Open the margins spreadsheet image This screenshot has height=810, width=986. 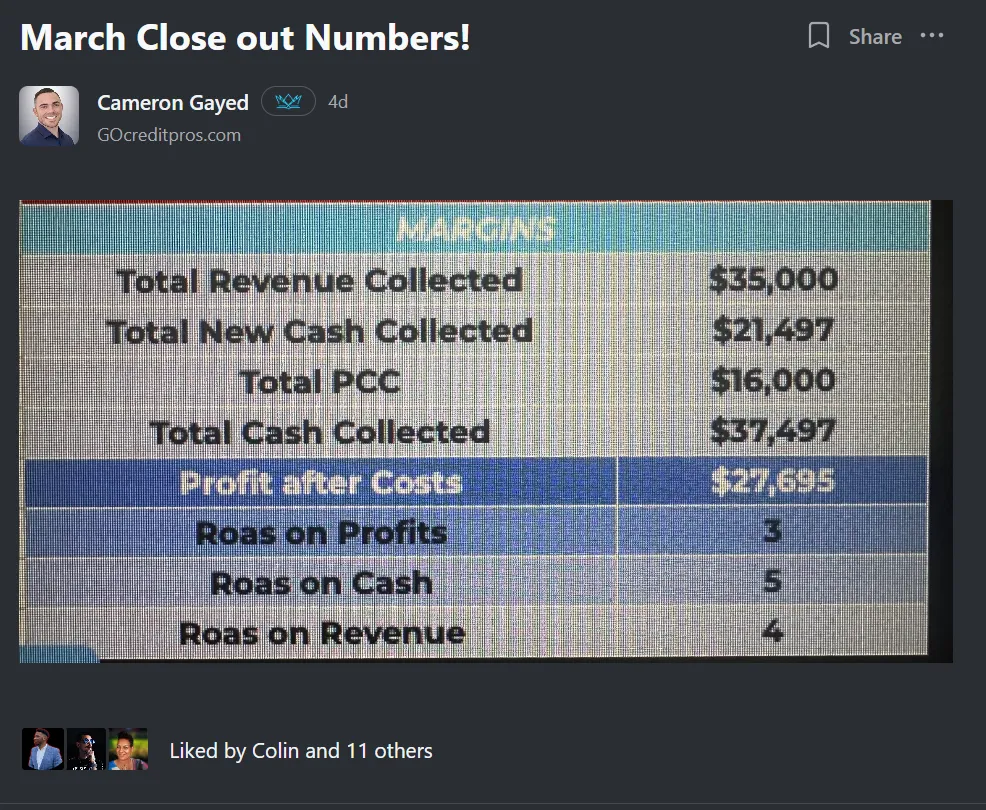486,431
